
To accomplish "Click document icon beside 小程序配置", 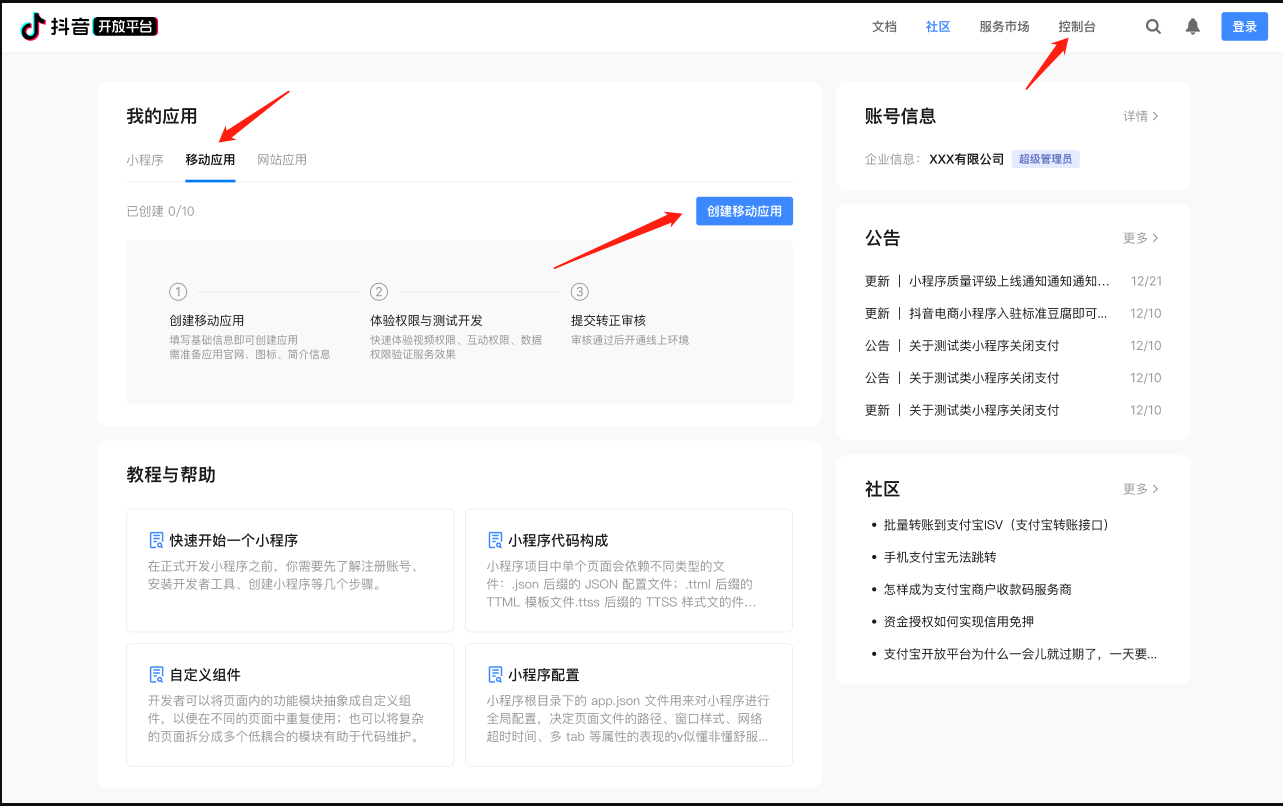I will 495,675.
